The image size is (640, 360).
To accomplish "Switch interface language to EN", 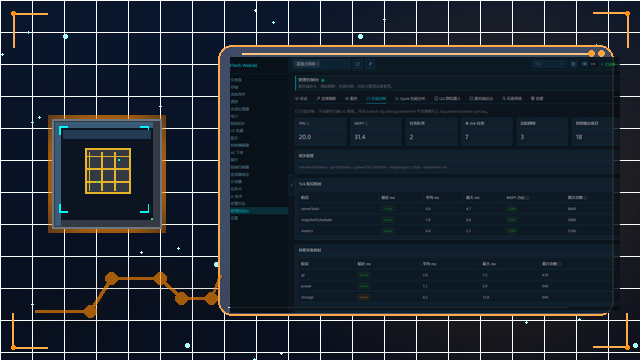I will [593, 64].
